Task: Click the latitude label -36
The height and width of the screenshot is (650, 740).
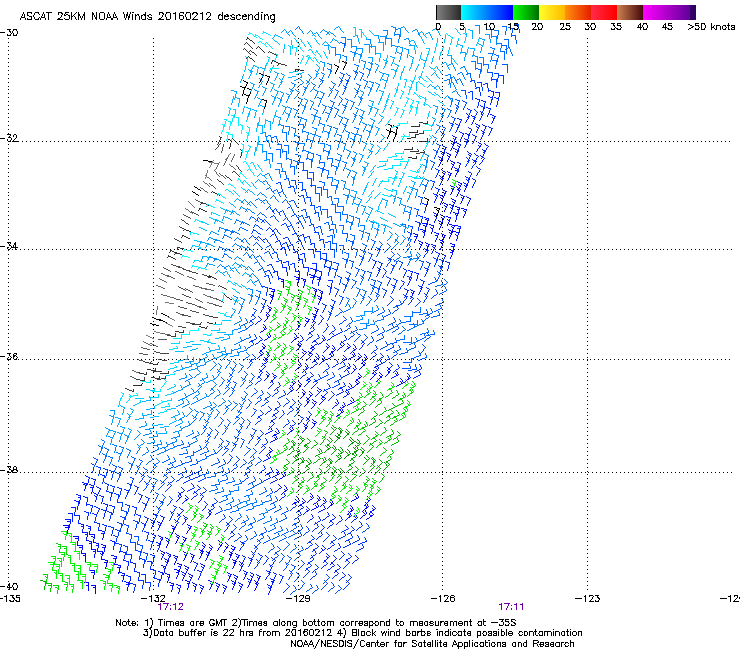Action: 9,356
